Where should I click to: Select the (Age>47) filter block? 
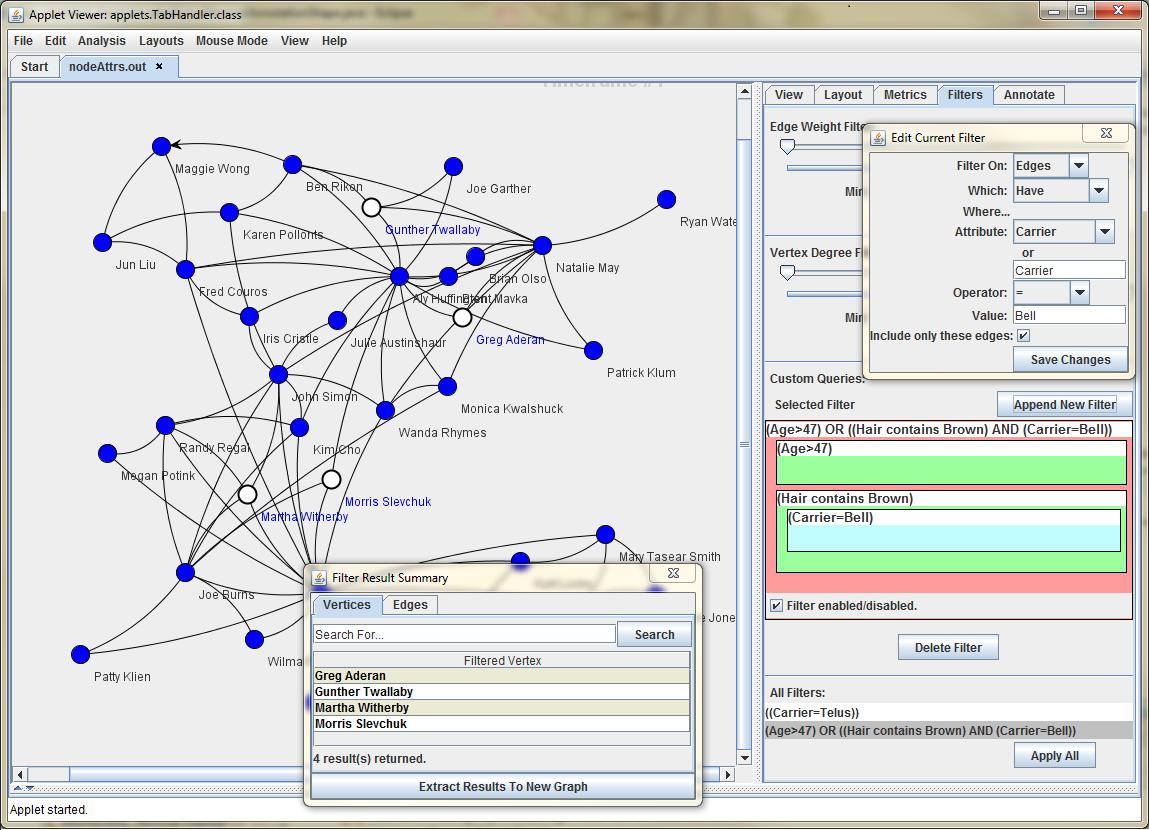[x=951, y=462]
